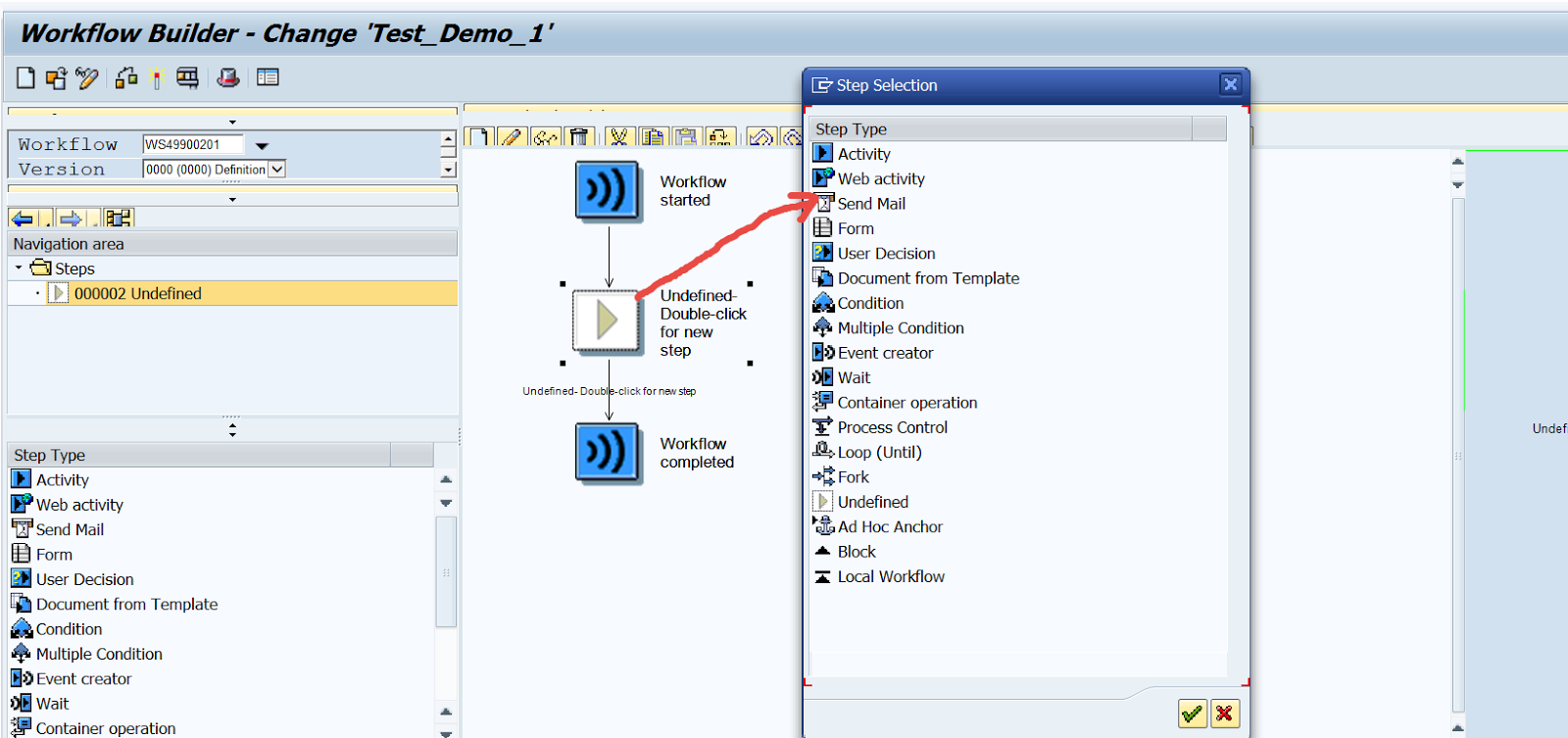Select the Workflow started node on canvas
Screen dimensions: 1568x738
click(608, 191)
